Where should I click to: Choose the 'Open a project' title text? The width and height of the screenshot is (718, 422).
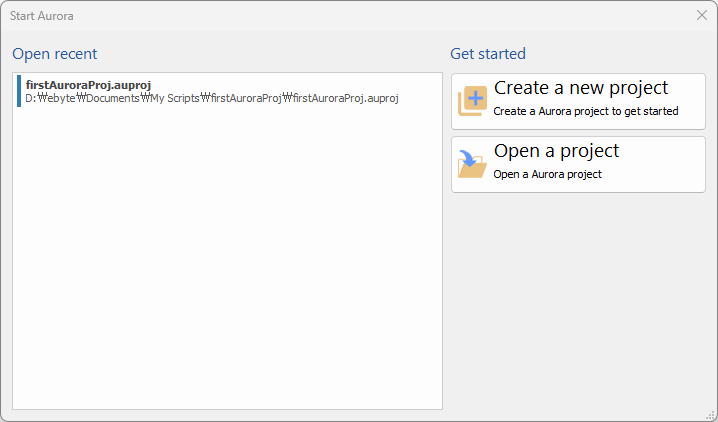pyautogui.click(x=556, y=151)
